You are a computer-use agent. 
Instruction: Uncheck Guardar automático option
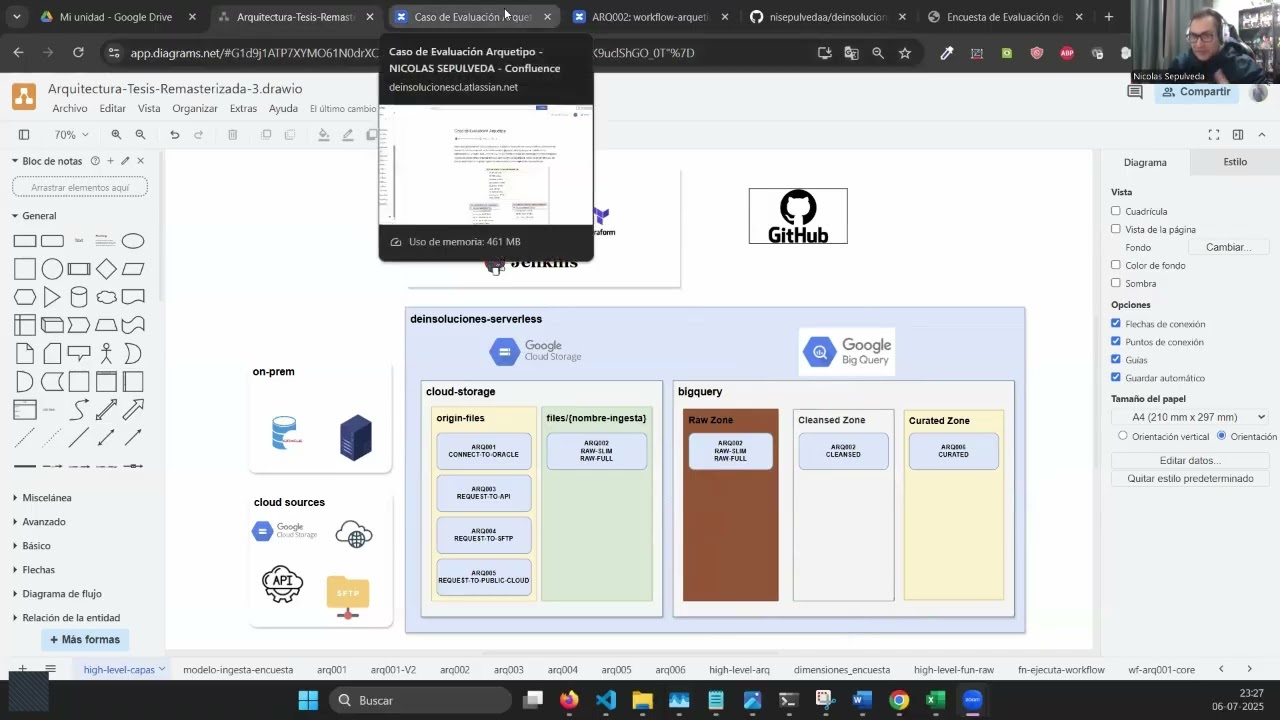coord(1116,377)
